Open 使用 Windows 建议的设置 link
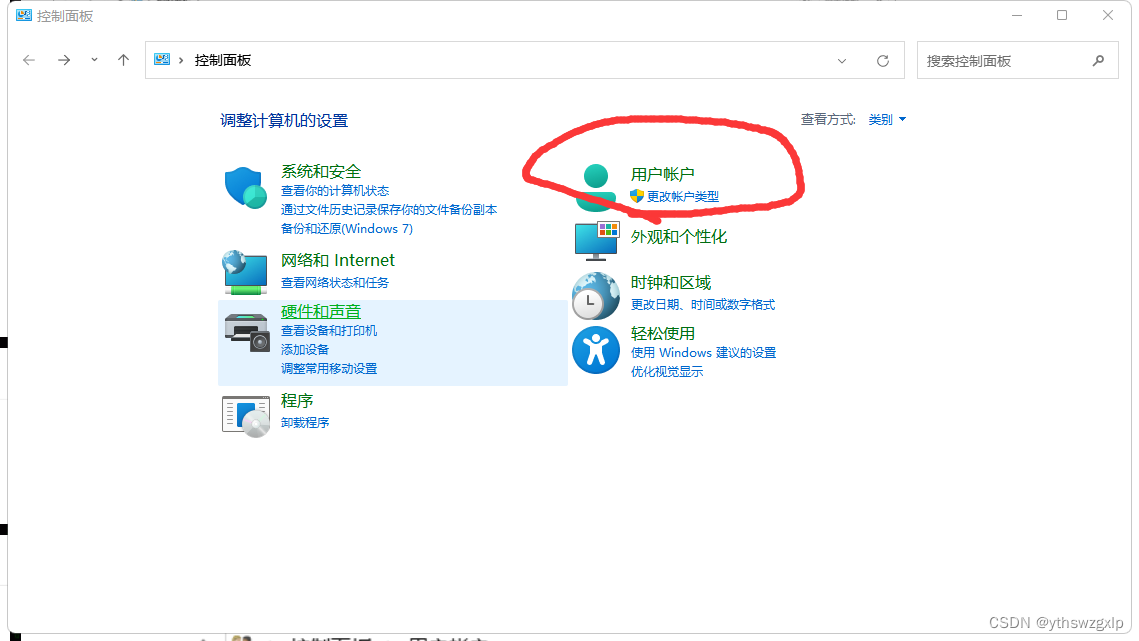1139x641 pixels. (703, 352)
